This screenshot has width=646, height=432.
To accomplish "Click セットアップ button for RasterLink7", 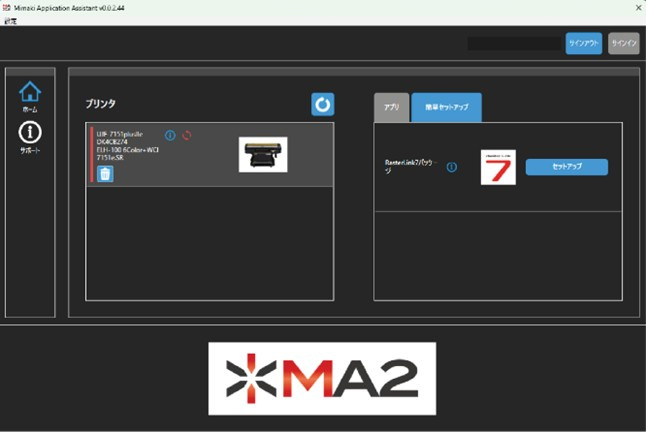I will pos(566,167).
